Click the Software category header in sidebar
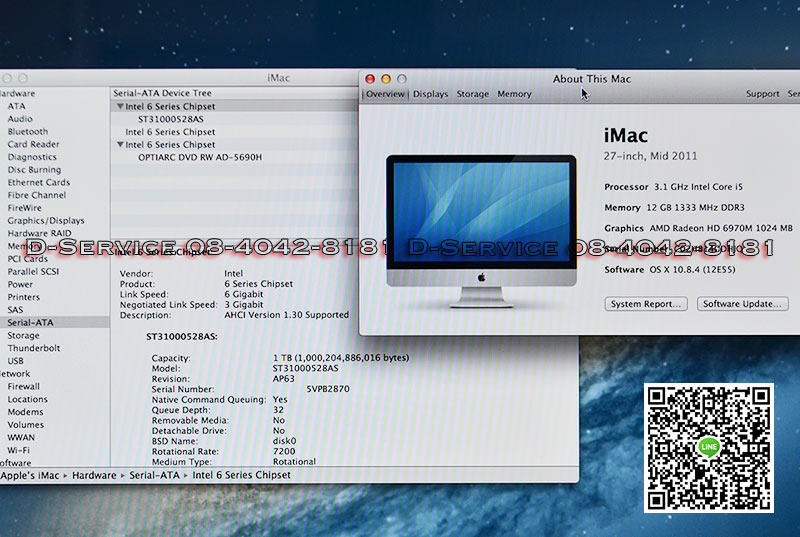The height and width of the screenshot is (537, 800). (15, 463)
